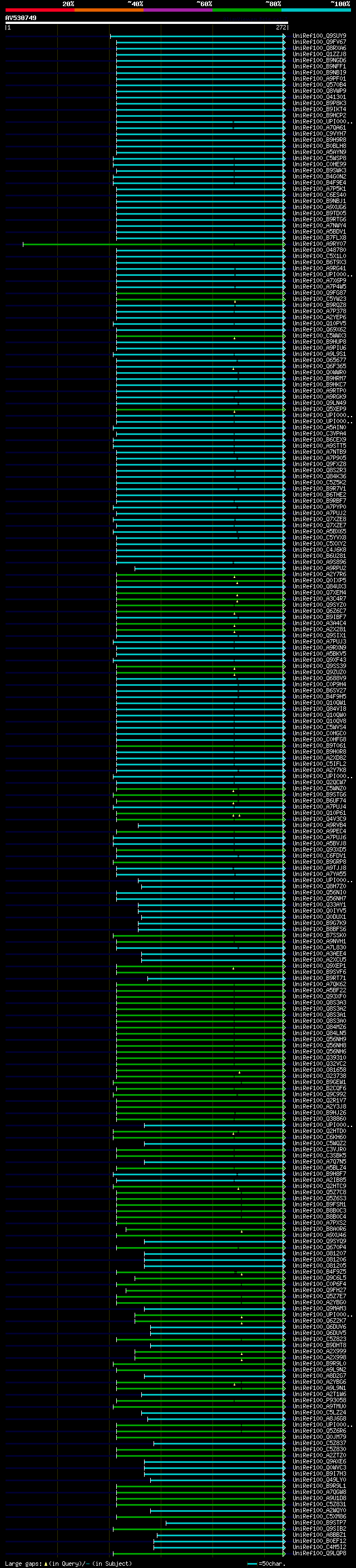Select the hit label UniRef100_A9XUG6
This screenshot has width=356, height=1568.
319,207
